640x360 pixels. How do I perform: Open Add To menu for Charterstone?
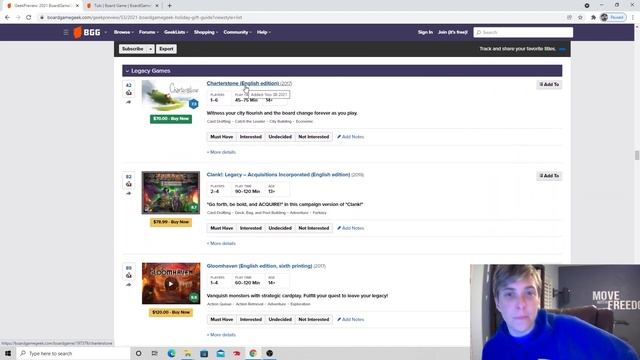point(549,84)
